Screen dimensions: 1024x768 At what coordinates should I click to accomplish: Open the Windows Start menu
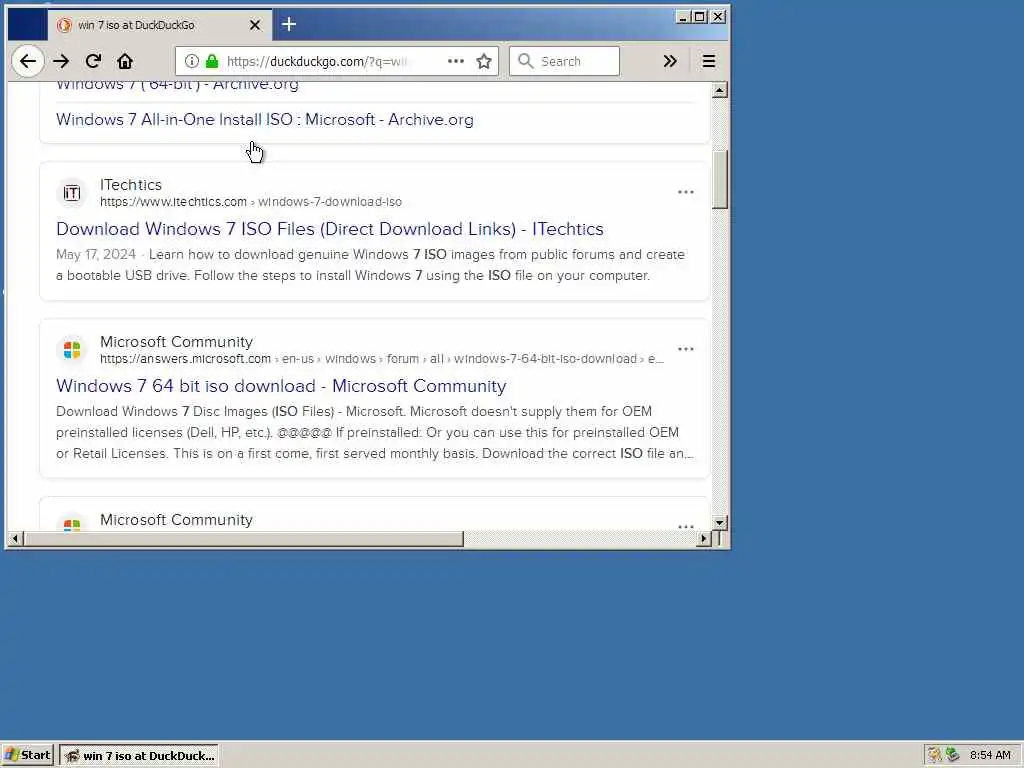tap(27, 755)
